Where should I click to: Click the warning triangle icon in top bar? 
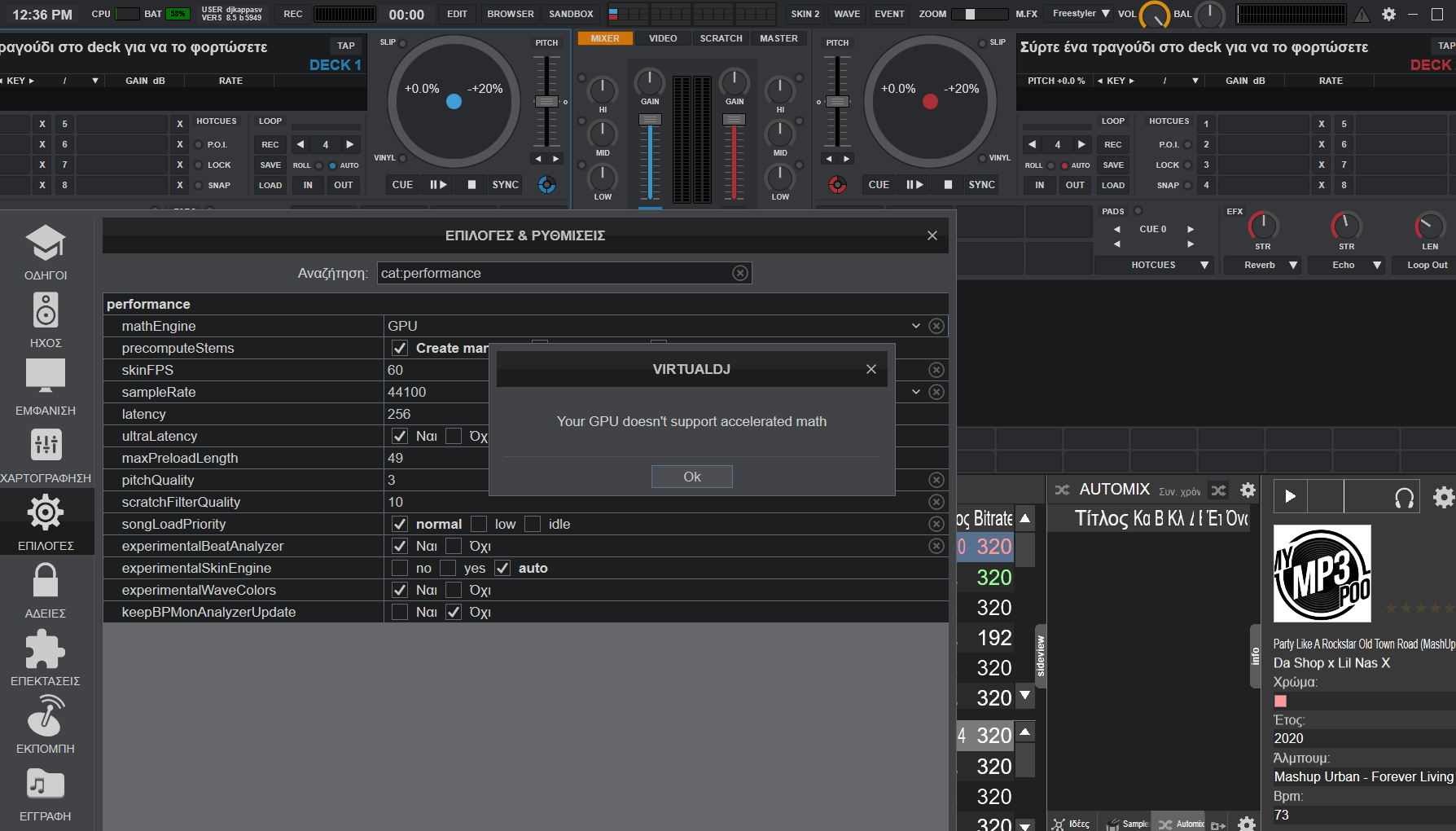pos(1362,14)
